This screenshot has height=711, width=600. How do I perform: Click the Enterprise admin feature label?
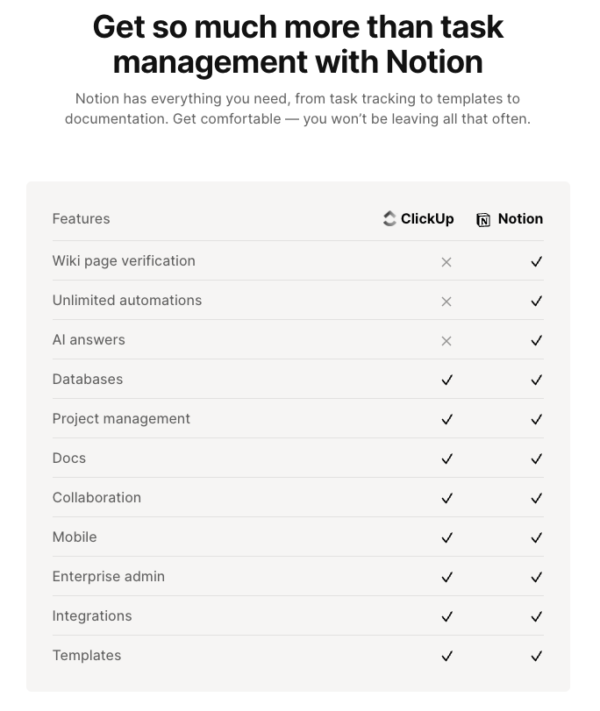point(109,576)
